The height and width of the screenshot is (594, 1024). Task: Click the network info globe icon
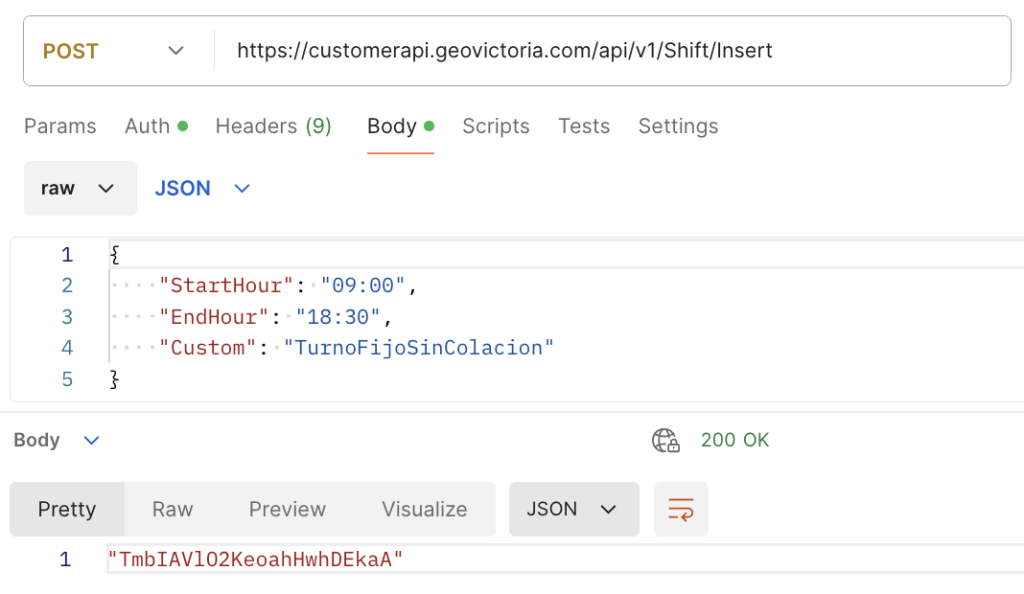665,440
